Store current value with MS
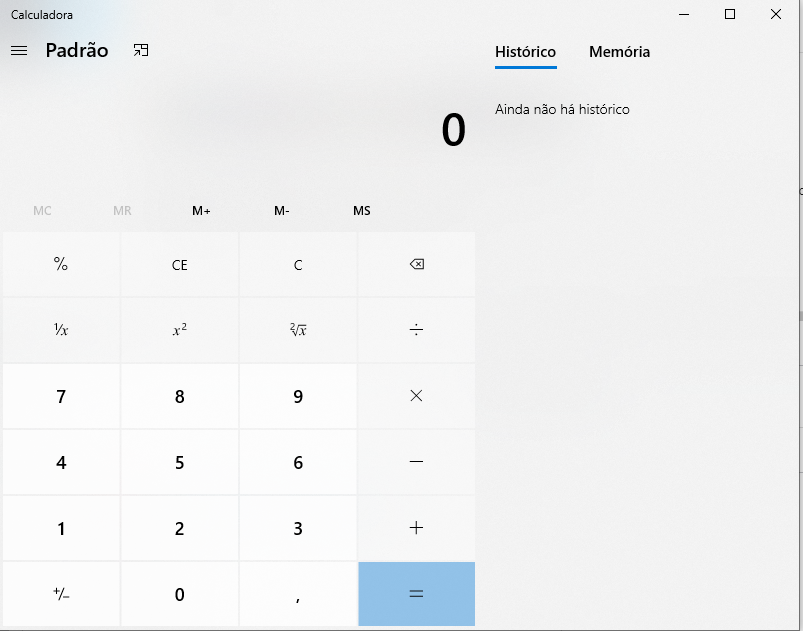 click(361, 211)
